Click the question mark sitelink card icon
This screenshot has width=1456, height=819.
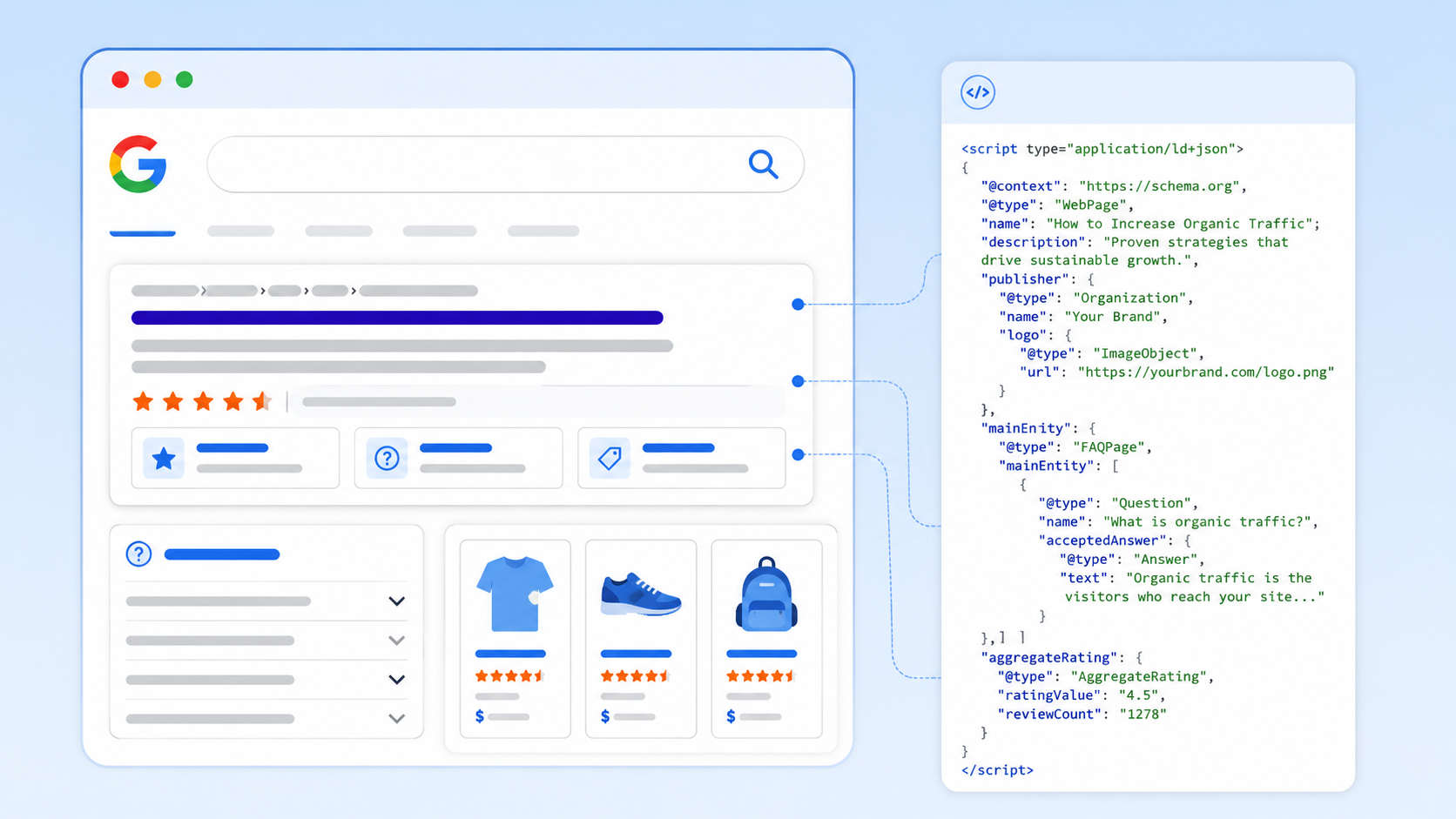pyautogui.click(x=387, y=458)
